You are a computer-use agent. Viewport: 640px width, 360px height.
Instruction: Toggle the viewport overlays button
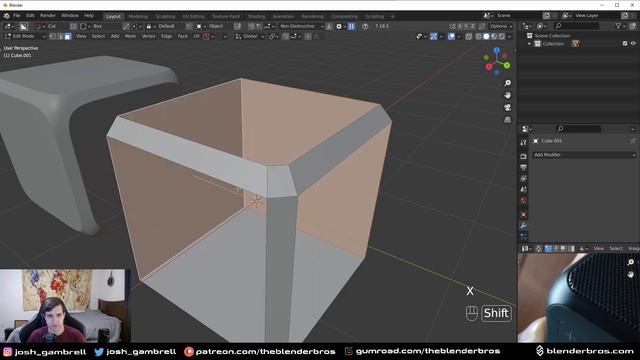tap(451, 36)
